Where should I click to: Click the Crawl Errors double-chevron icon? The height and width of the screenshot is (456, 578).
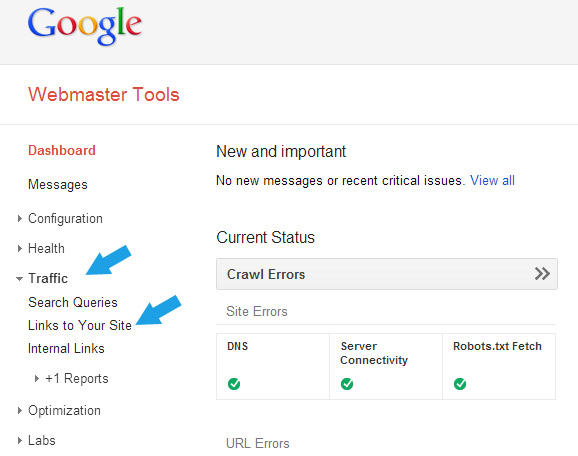(542, 274)
